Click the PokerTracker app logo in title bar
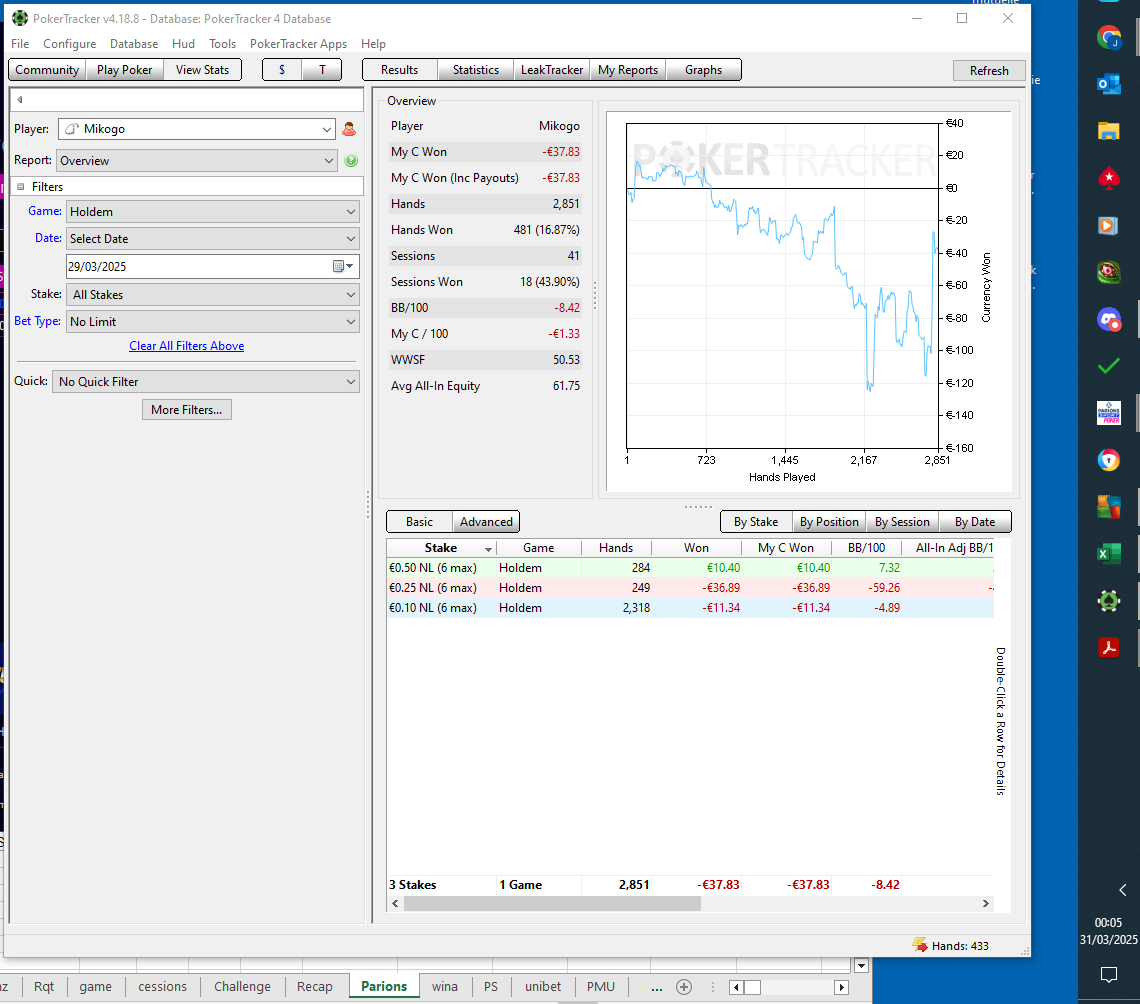The width and height of the screenshot is (1140, 1004). tap(20, 18)
